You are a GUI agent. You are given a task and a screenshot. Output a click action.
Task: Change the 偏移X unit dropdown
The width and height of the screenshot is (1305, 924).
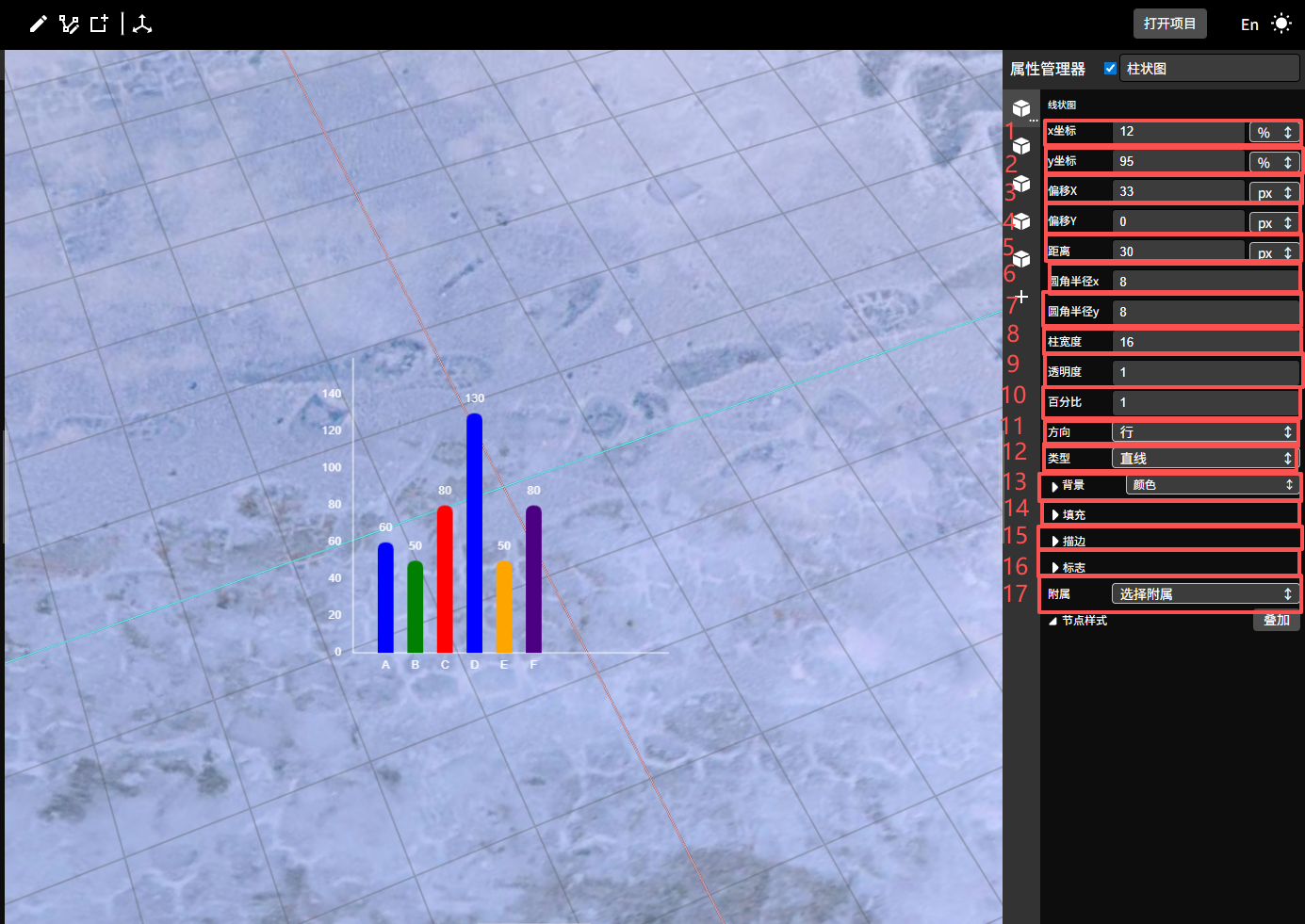[1275, 193]
